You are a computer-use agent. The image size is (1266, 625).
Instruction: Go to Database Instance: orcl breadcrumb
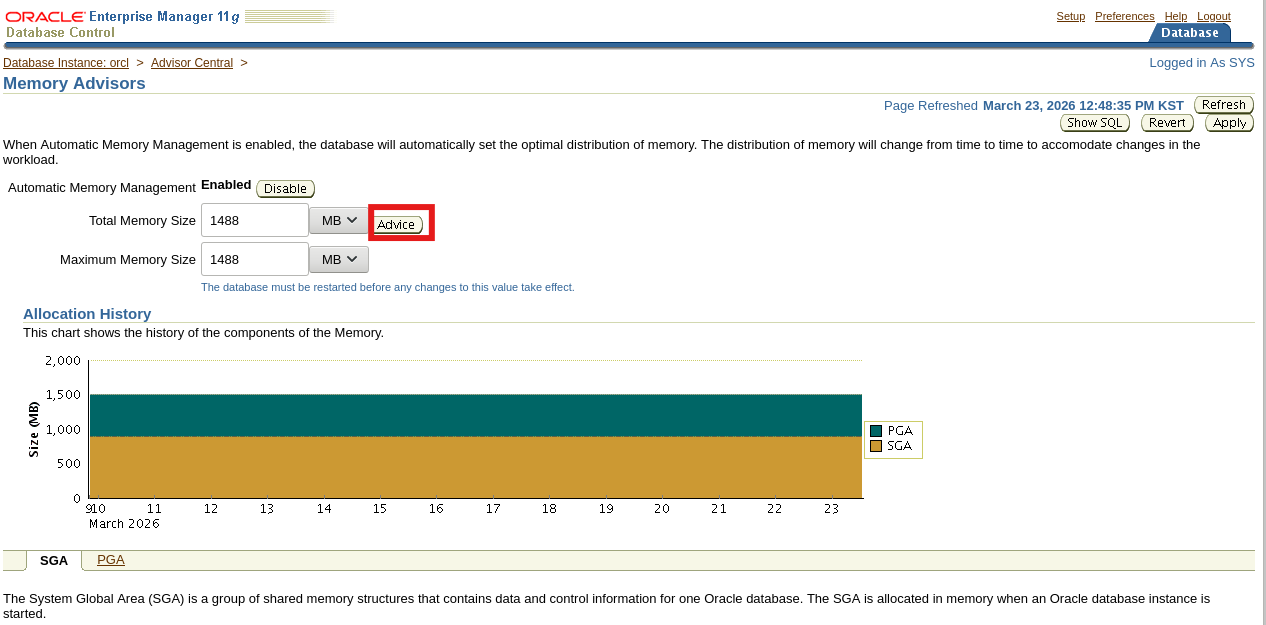tap(66, 63)
